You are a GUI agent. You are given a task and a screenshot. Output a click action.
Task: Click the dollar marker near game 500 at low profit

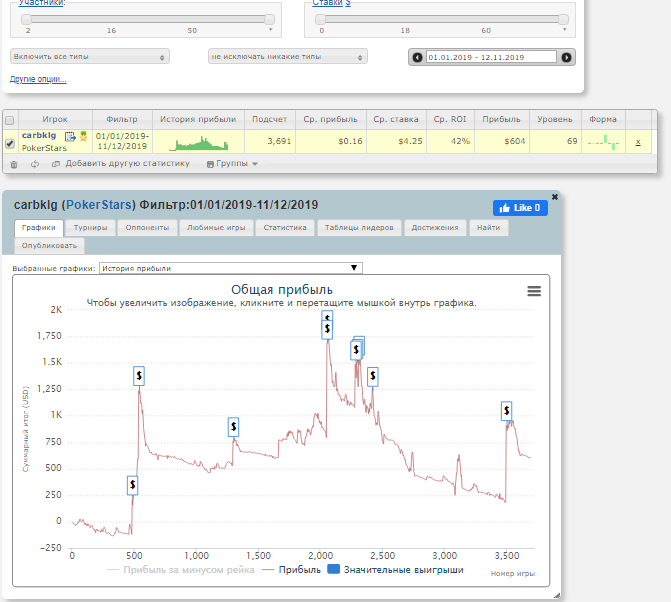(x=133, y=485)
